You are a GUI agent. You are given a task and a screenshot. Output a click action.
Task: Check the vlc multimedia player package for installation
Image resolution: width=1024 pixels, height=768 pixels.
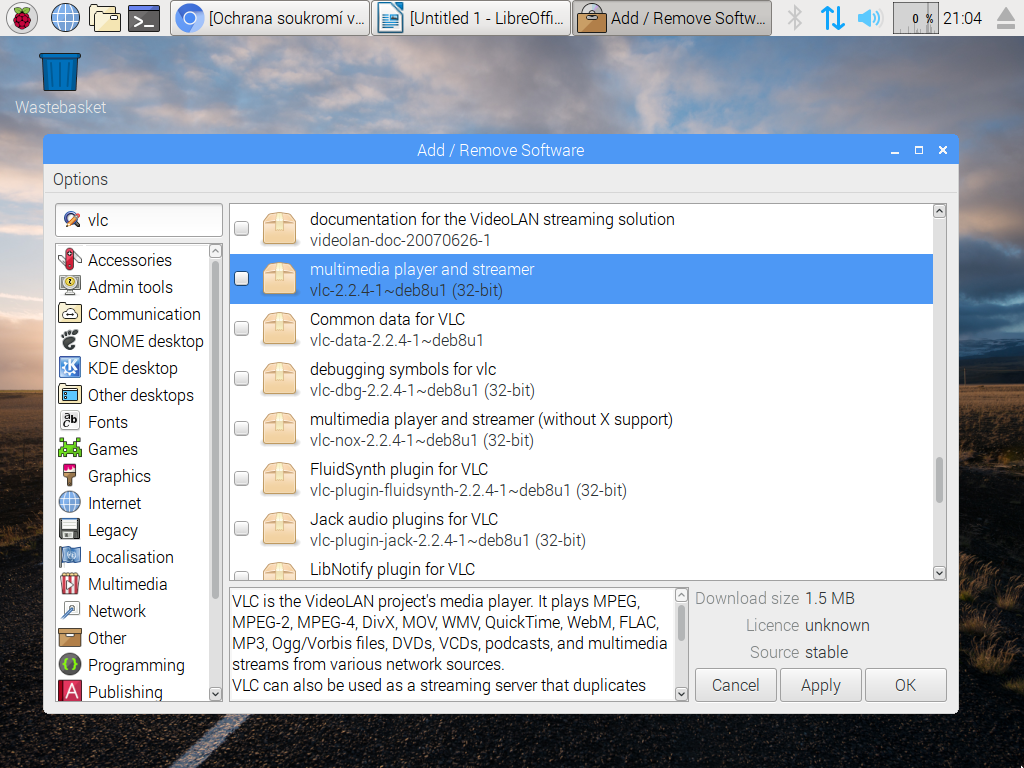[240, 278]
